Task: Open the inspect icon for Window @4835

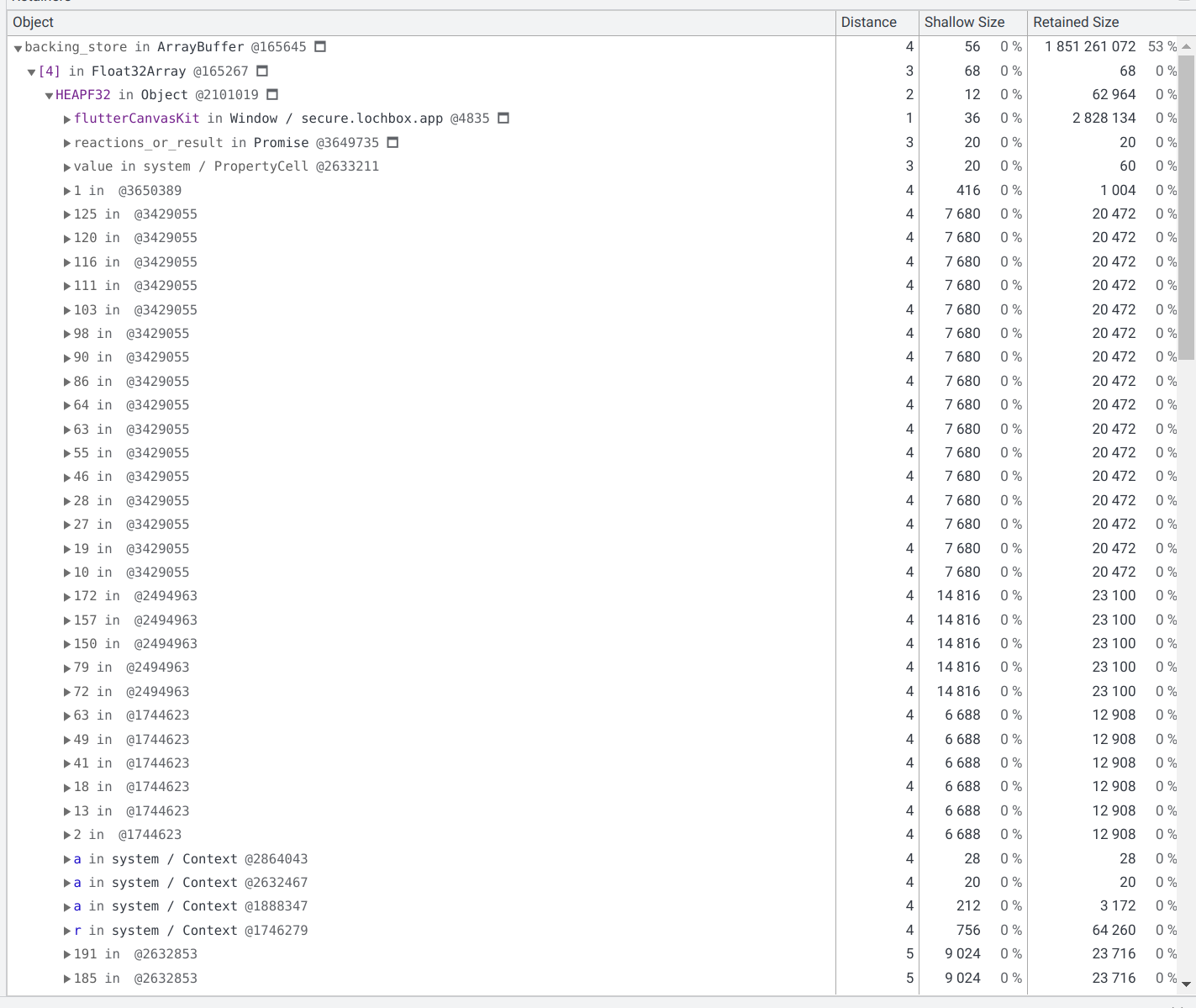Action: pyautogui.click(x=503, y=118)
